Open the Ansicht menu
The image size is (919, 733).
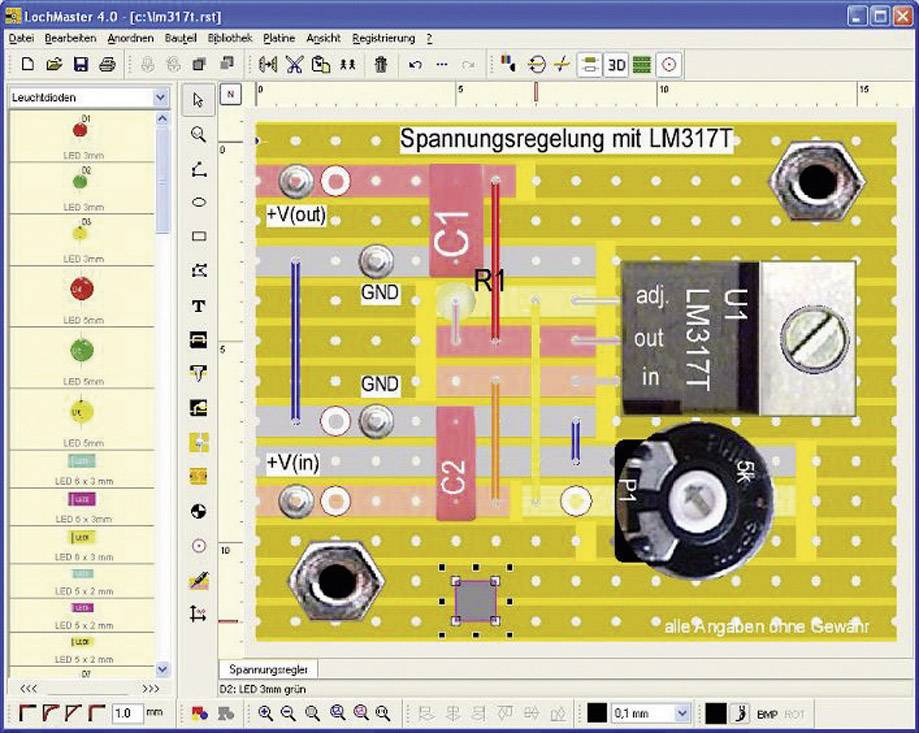pos(323,38)
